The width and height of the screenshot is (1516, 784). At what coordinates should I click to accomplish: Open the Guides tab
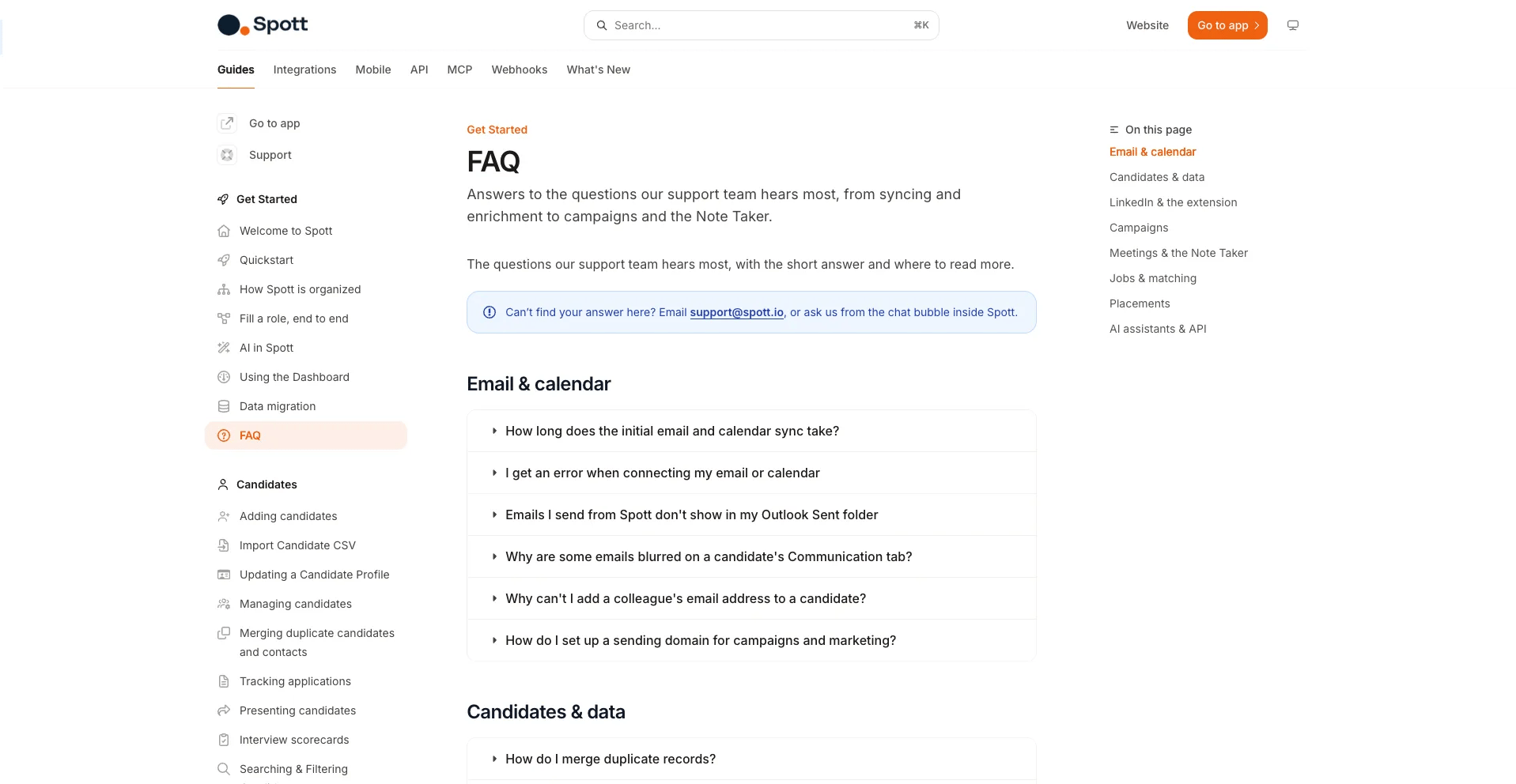click(236, 70)
